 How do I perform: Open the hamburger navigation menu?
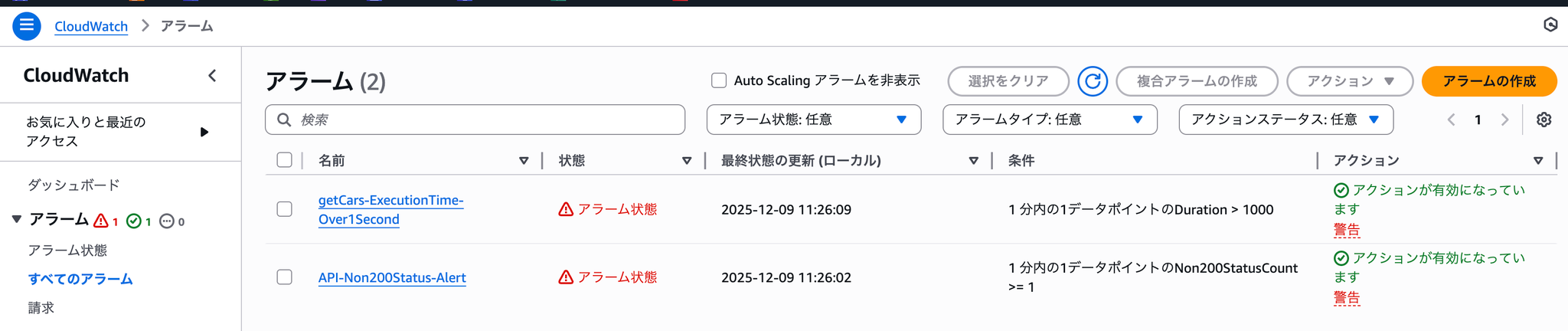pos(26,26)
